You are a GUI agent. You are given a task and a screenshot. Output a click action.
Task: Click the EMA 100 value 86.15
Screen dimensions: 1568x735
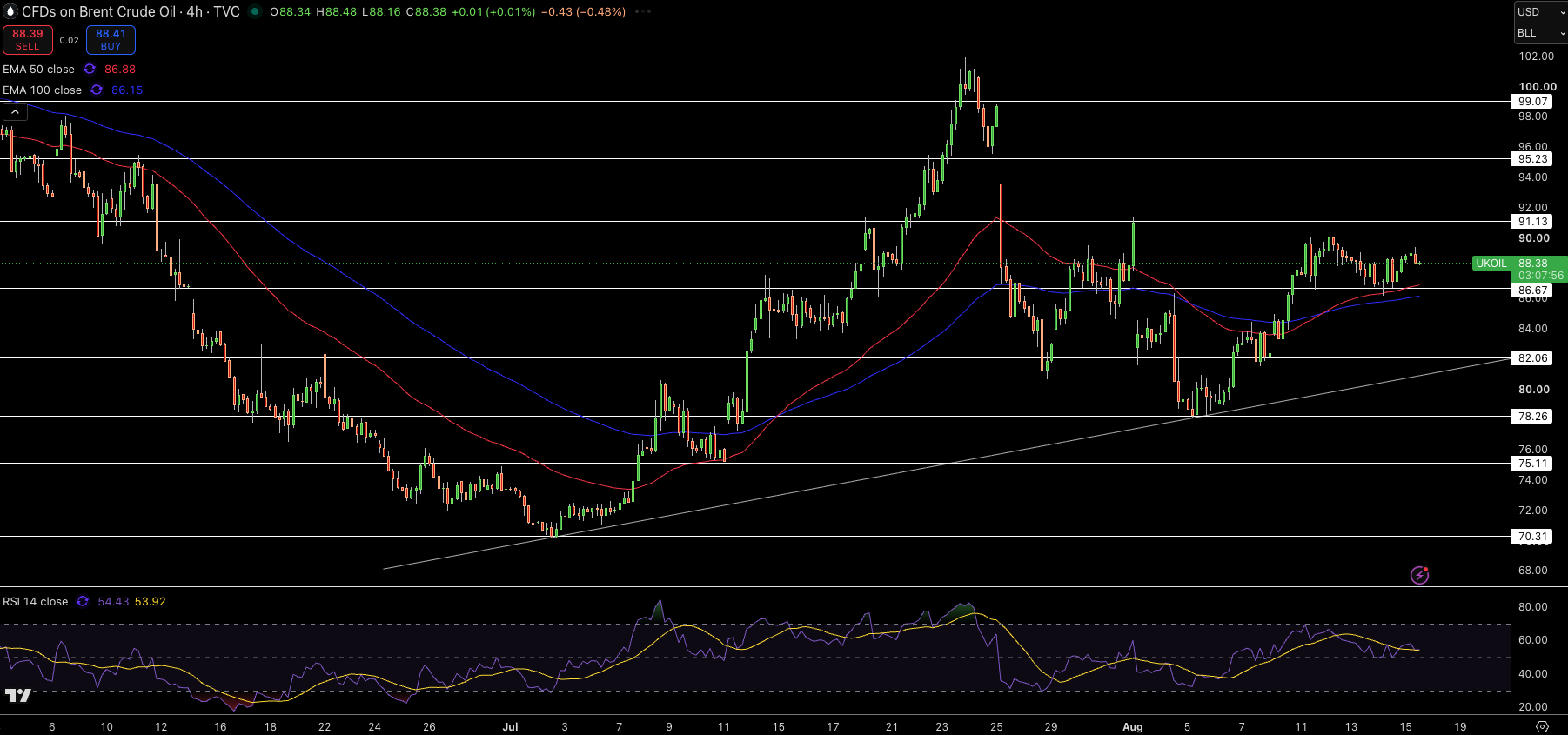(127, 90)
